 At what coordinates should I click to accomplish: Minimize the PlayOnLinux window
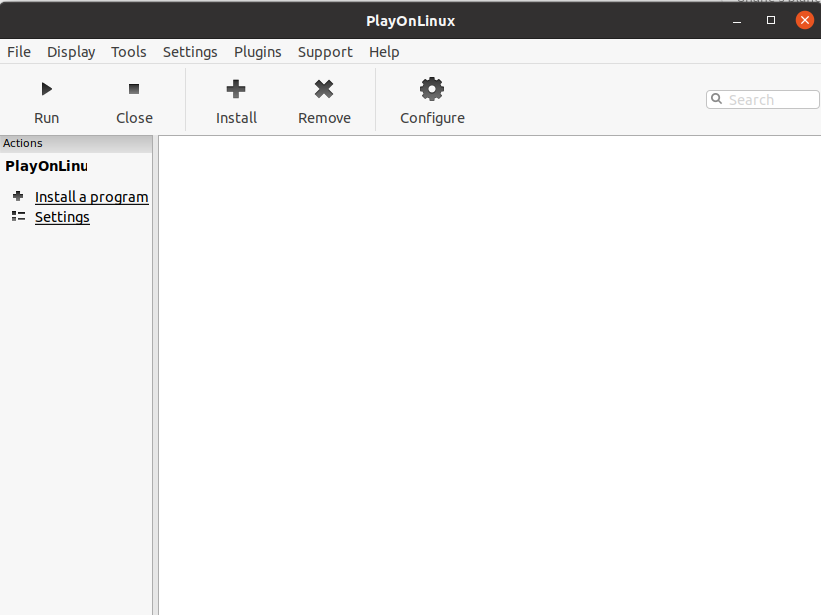point(737,21)
